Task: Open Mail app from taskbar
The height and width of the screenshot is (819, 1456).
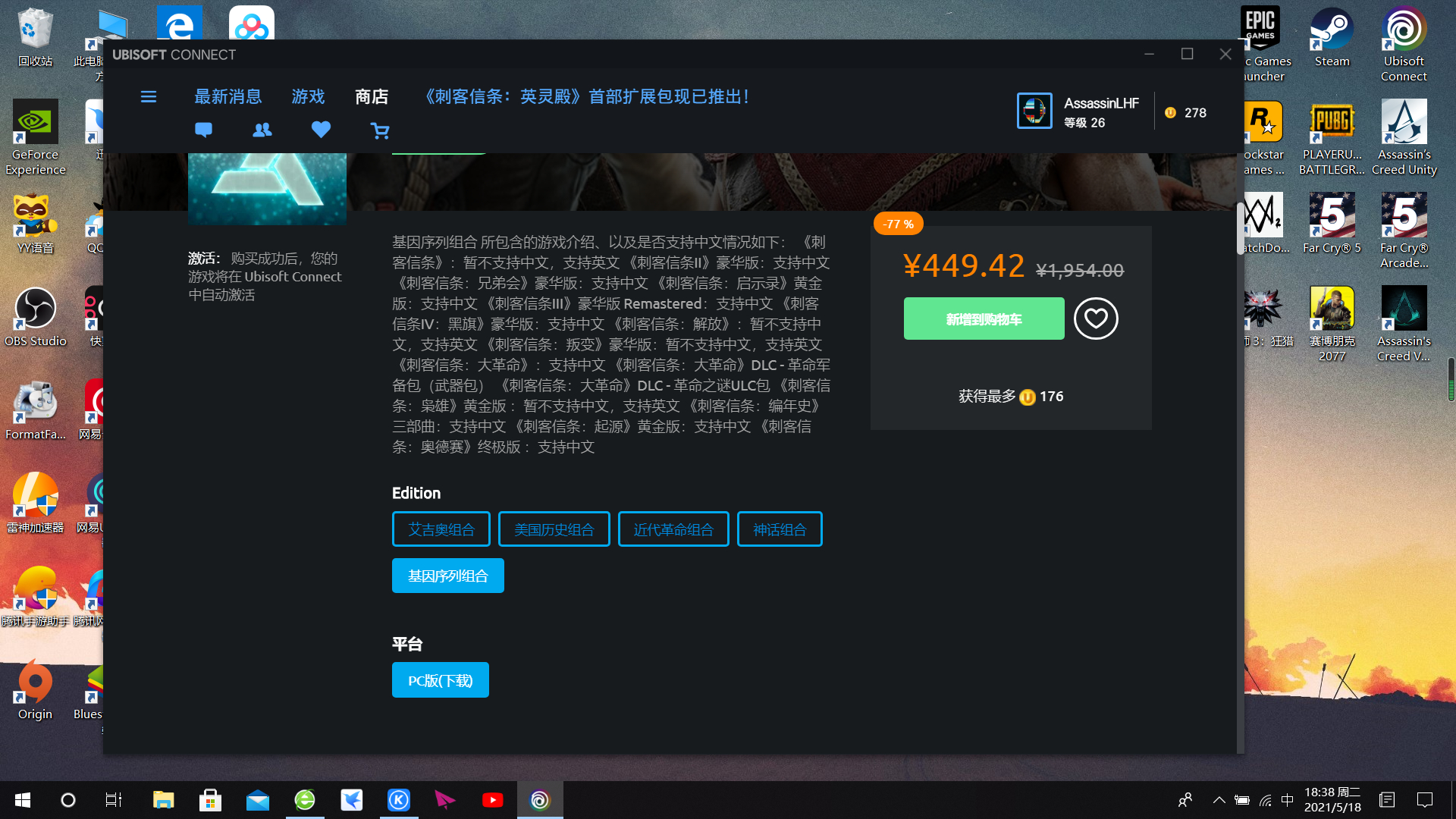Action: click(258, 800)
